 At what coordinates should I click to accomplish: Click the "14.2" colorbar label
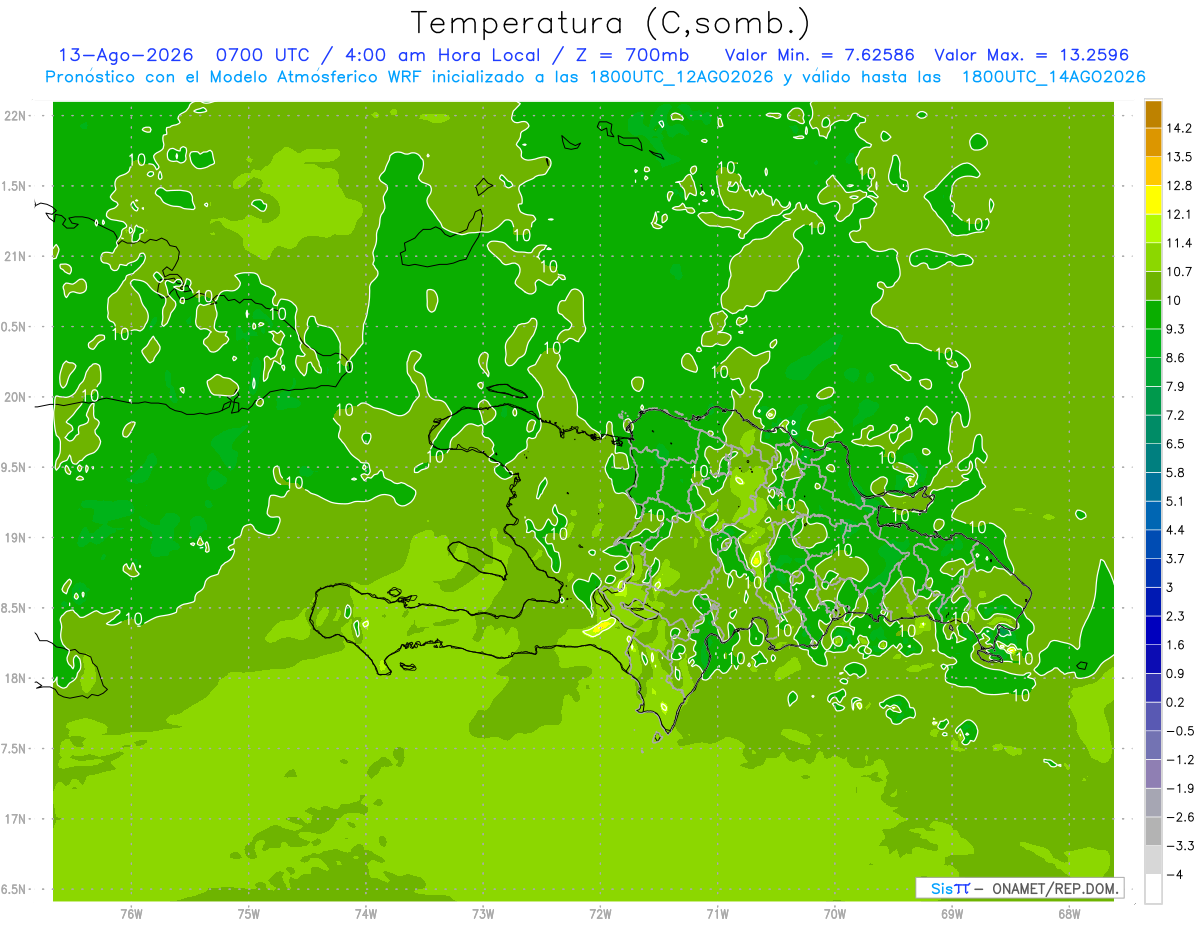[1180, 128]
